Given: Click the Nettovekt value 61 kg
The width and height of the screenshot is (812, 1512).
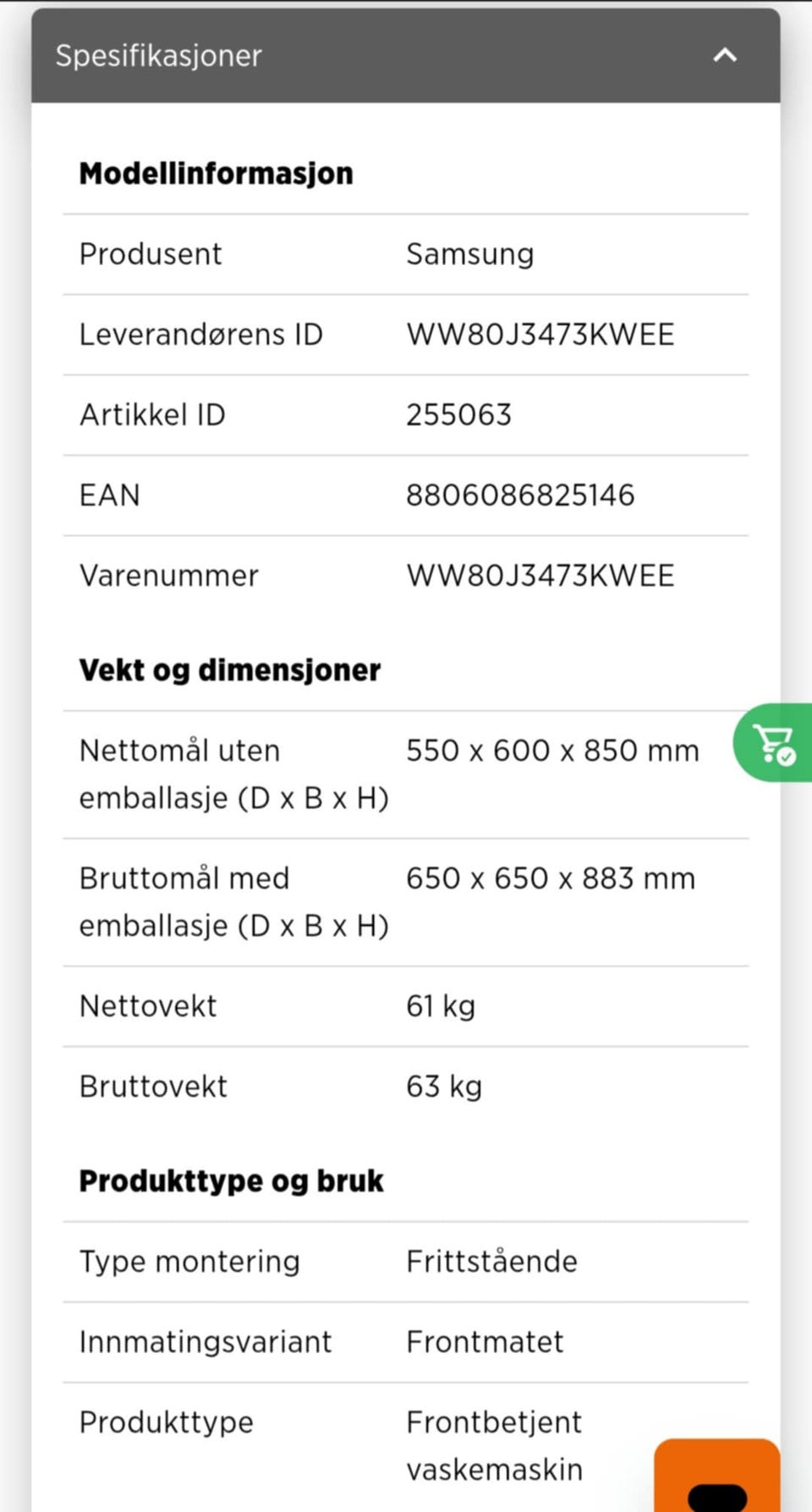Looking at the screenshot, I should (x=441, y=1006).
